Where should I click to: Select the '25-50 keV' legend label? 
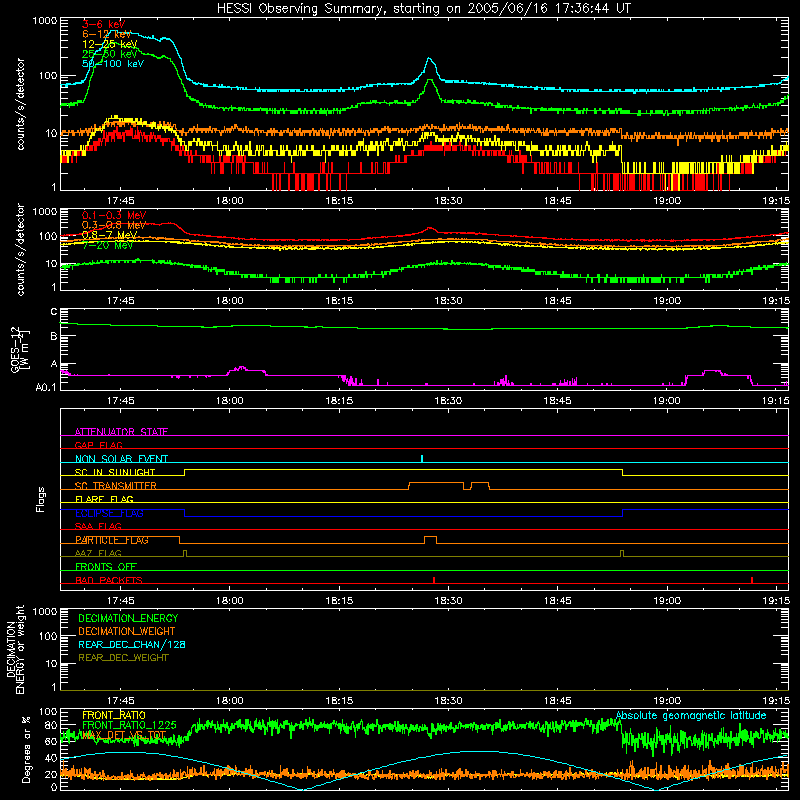[x=109, y=54]
